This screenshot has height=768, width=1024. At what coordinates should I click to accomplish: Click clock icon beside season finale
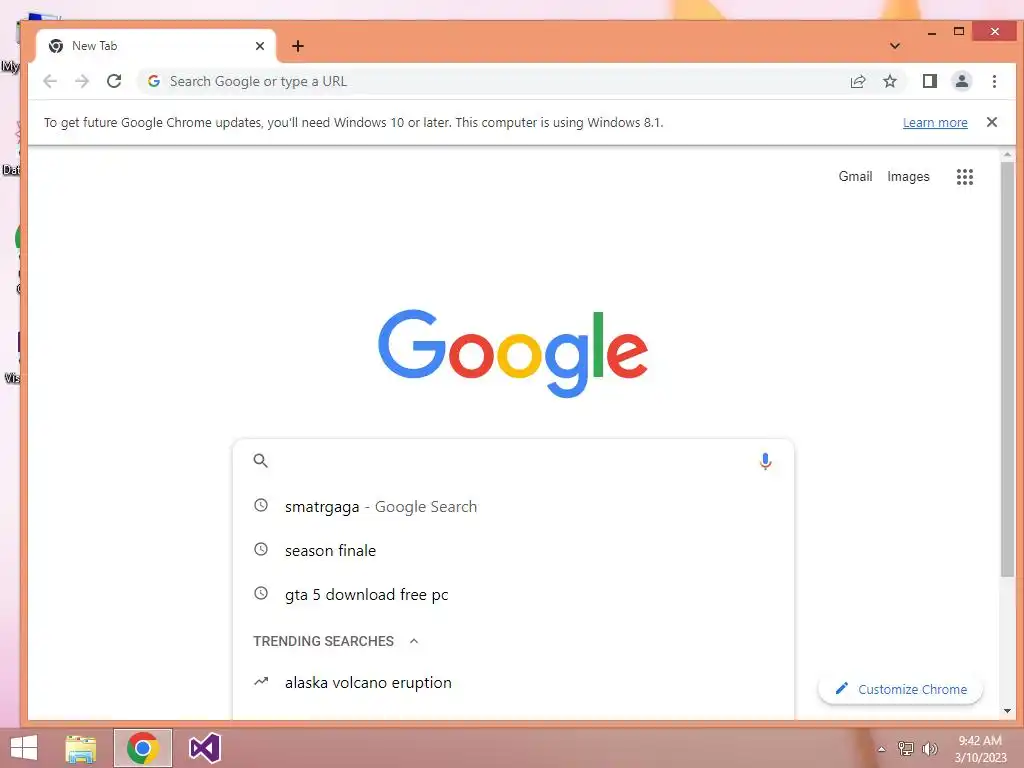[261, 549]
